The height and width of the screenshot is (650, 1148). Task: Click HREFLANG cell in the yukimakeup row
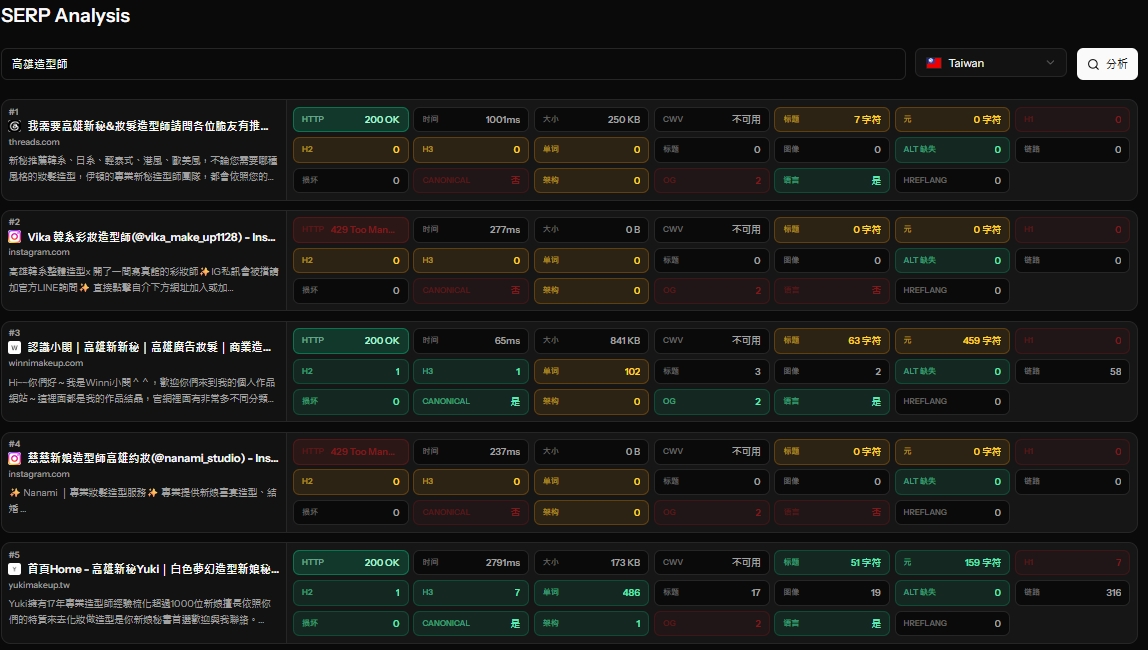[952, 623]
